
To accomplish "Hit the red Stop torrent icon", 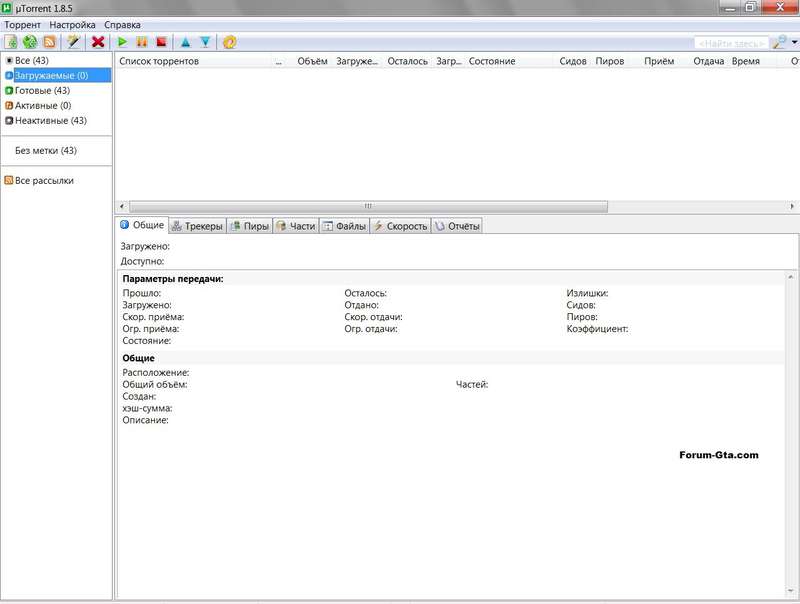I will click(160, 42).
